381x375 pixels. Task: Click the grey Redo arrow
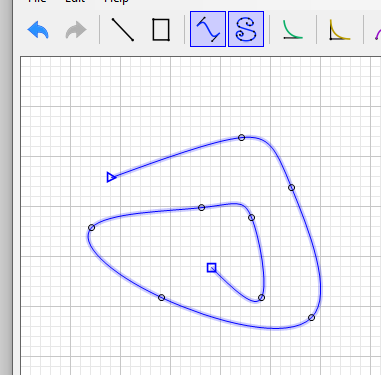pos(76,30)
